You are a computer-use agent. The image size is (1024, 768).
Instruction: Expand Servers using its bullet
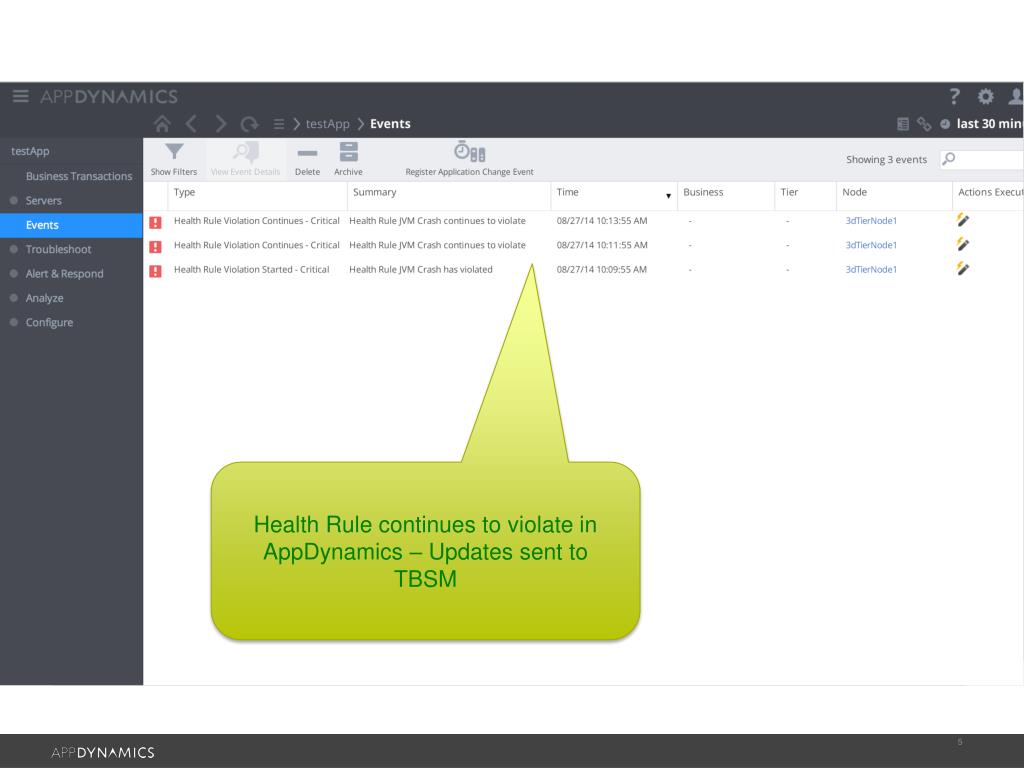pos(14,200)
